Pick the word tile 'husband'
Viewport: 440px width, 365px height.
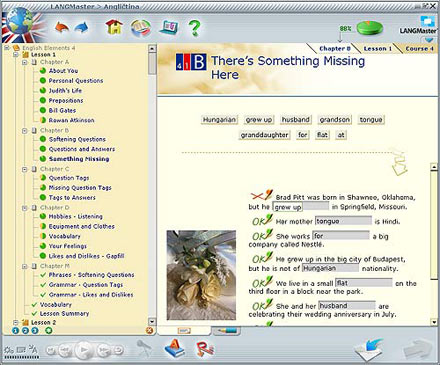pyautogui.click(x=296, y=120)
